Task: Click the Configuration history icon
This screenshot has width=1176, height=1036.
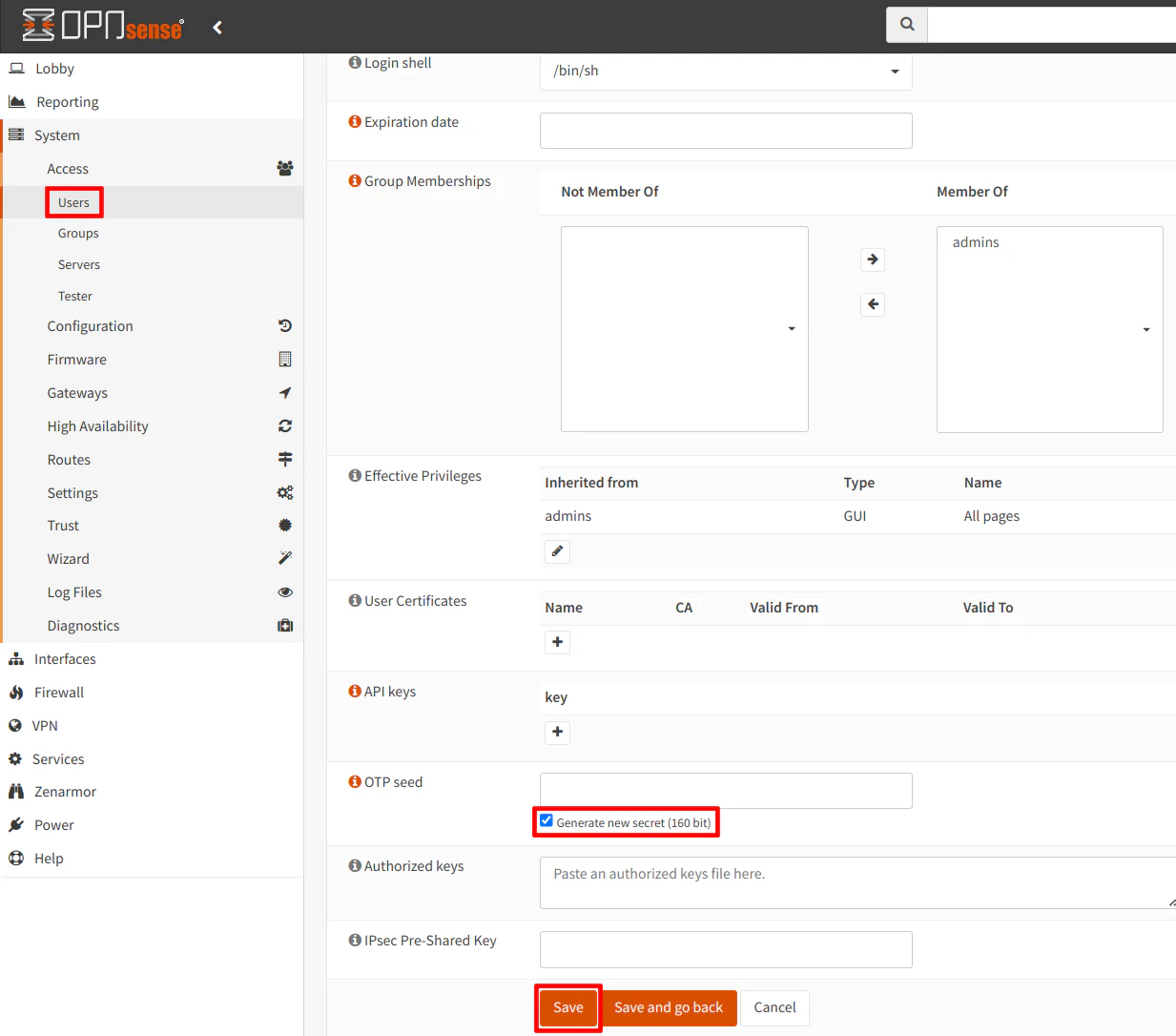Action: (x=285, y=325)
